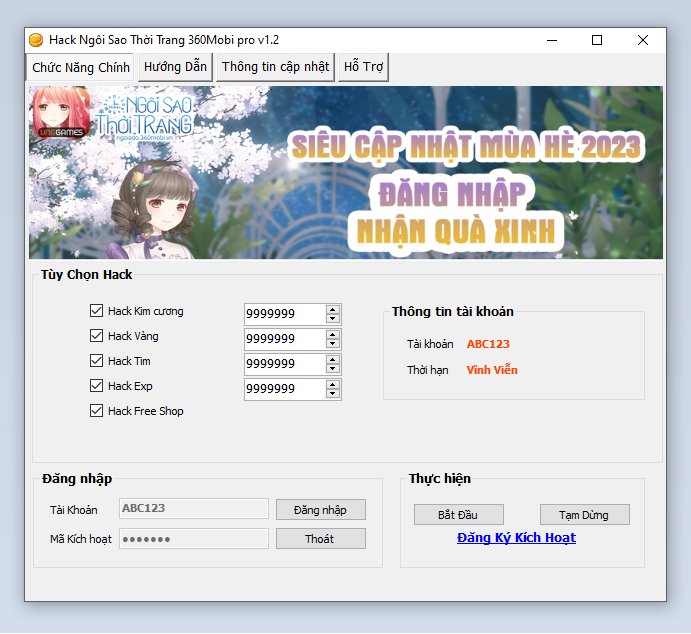
Task: Select the Hỗ Trợ tab
Action: point(364,67)
